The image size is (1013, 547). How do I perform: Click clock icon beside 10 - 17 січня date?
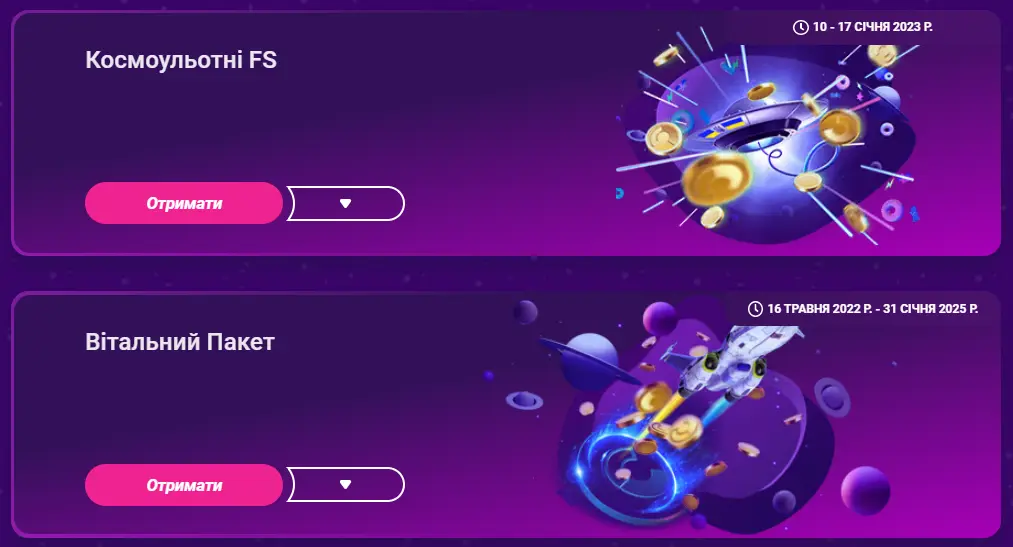(x=800, y=27)
